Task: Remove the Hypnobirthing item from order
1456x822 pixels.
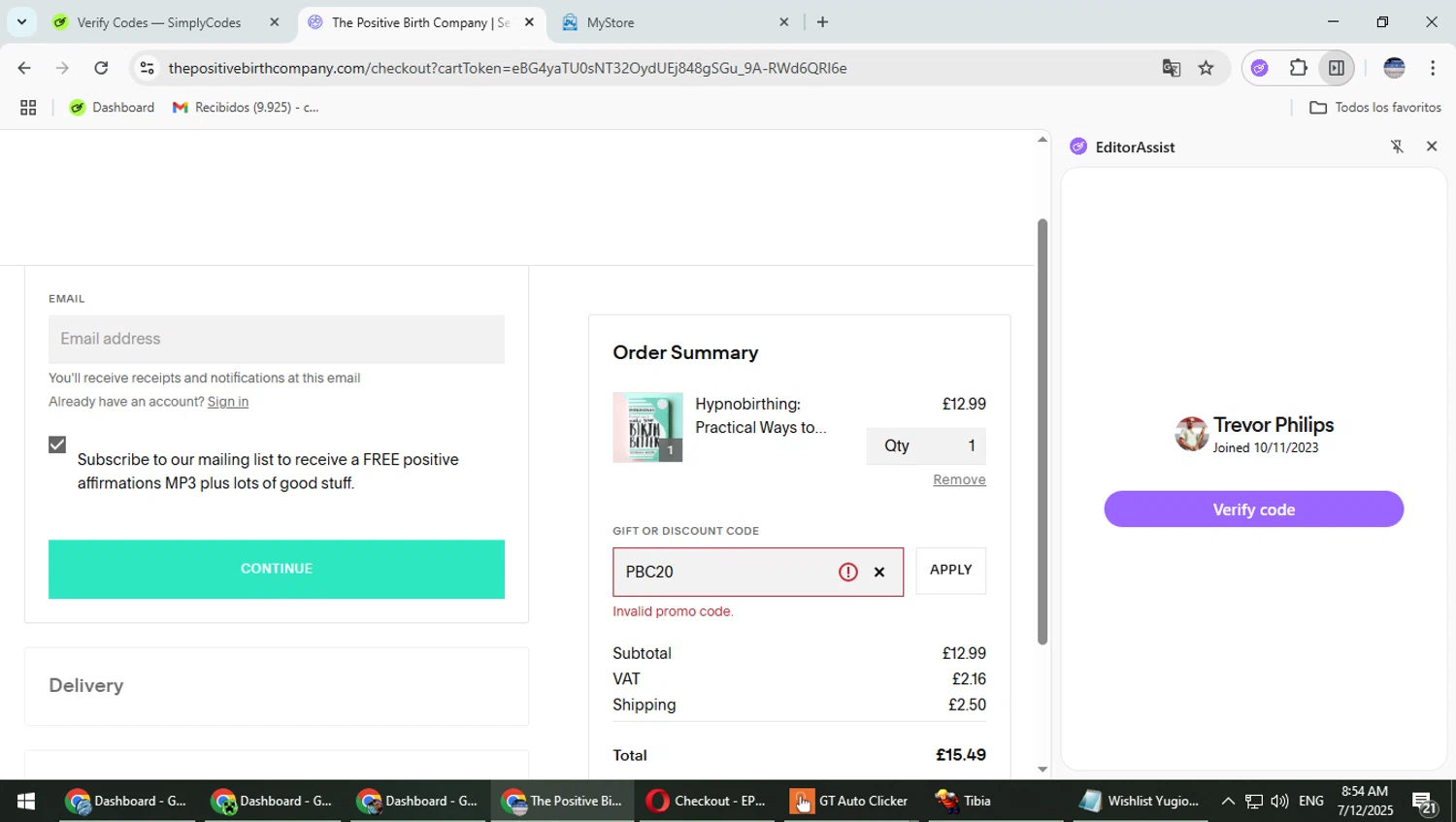Action: click(x=959, y=479)
